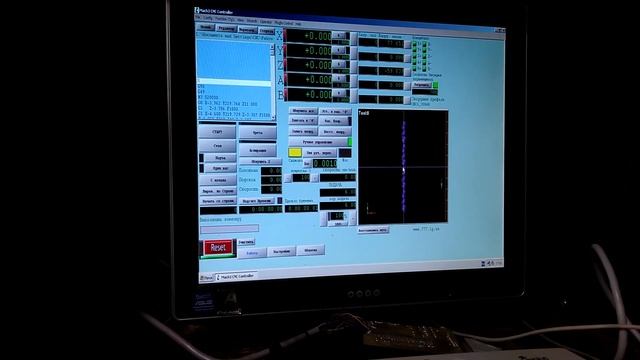Open the File menu in Mach3
Viewport: 640px width, 360px height.
(198, 18)
